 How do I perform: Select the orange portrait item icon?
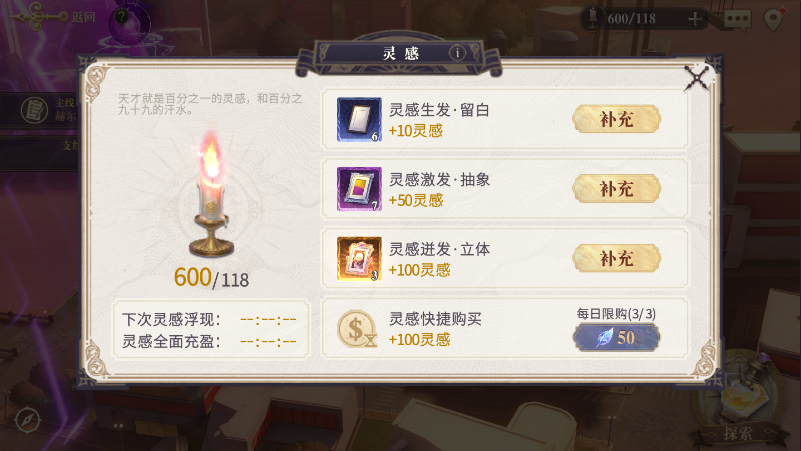(359, 258)
